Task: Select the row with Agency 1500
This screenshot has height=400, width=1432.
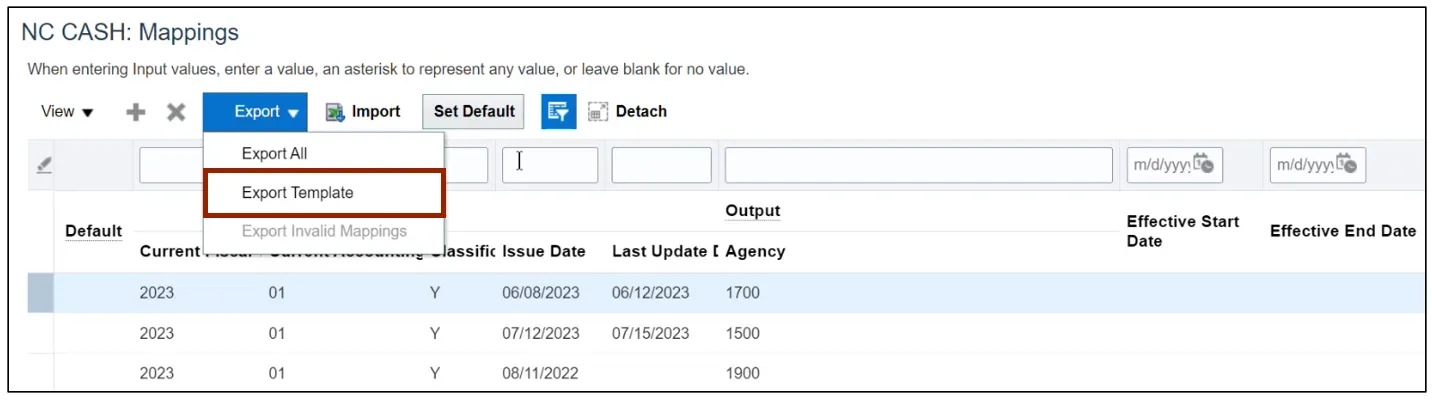Action: [743, 333]
